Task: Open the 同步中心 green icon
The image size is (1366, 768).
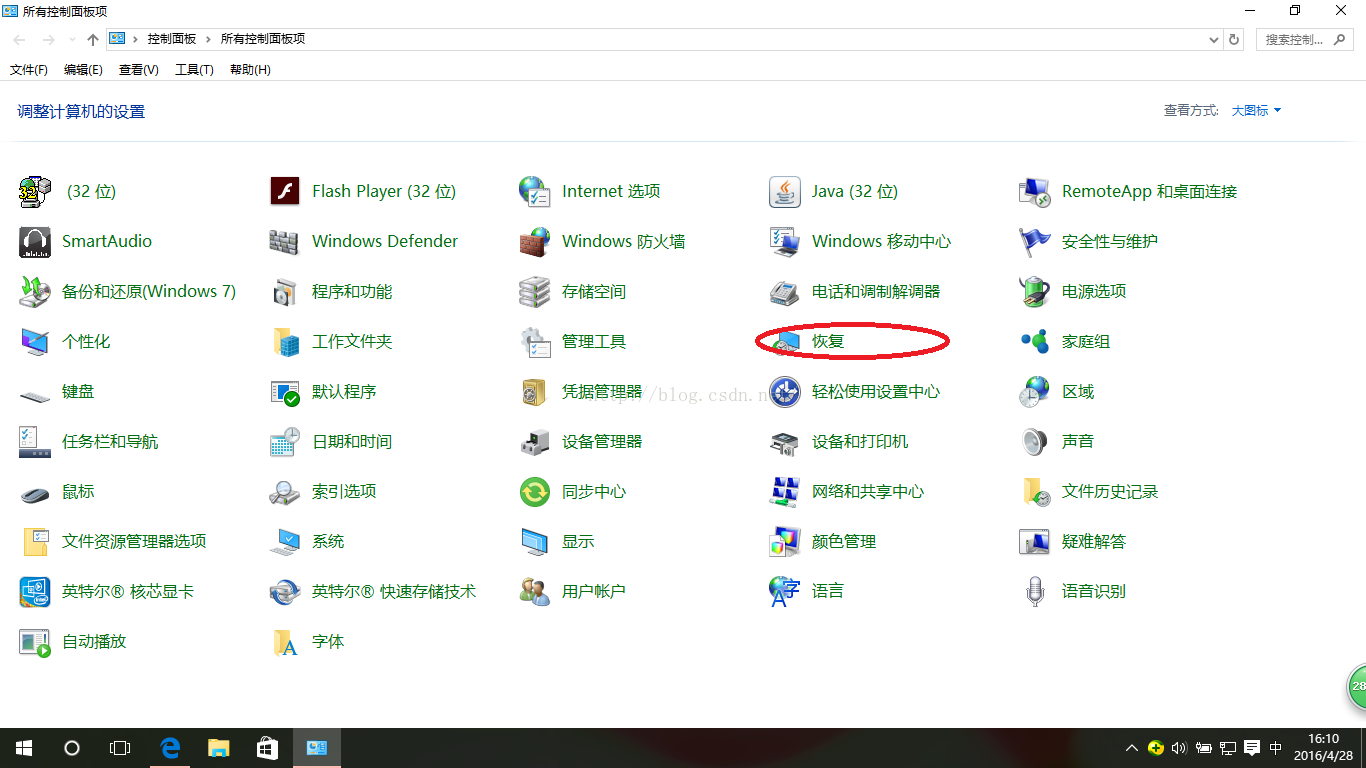Action: tap(535, 491)
